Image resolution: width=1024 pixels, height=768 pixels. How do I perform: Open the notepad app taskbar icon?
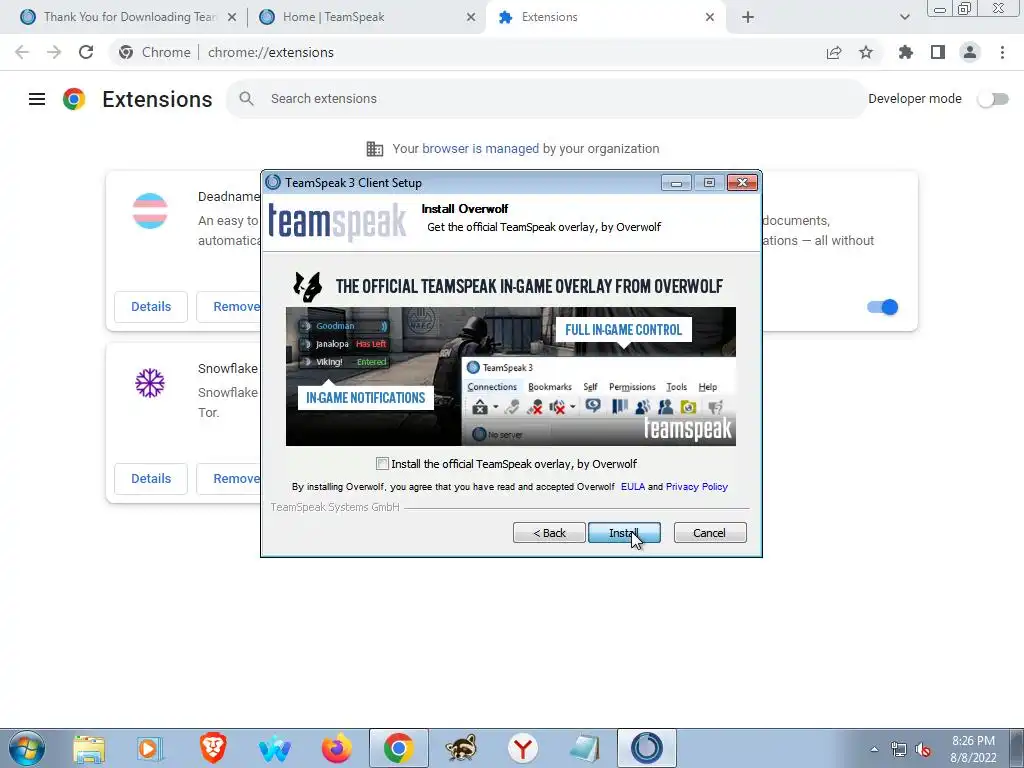pyautogui.click(x=584, y=748)
